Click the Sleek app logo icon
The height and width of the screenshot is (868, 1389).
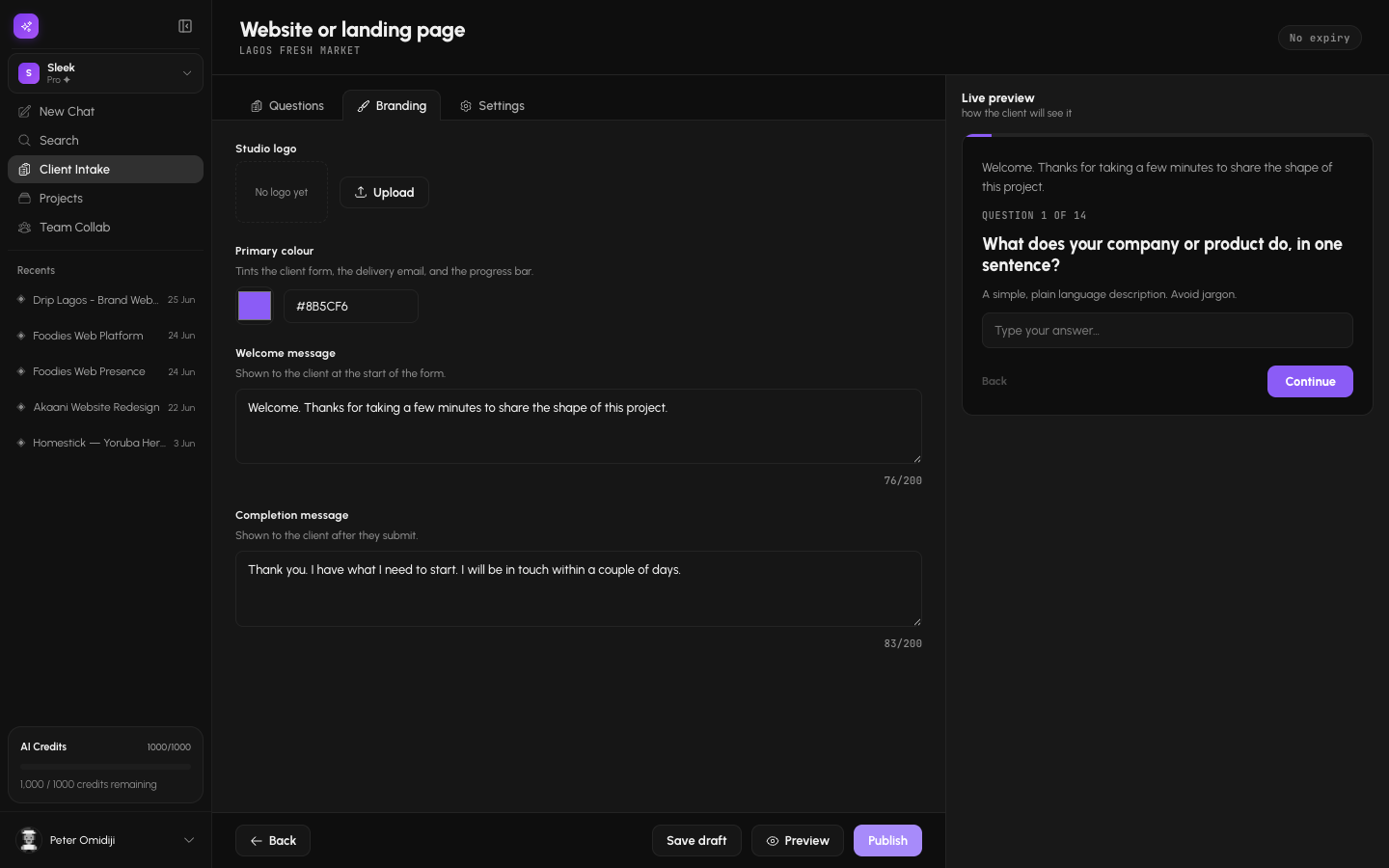26,26
